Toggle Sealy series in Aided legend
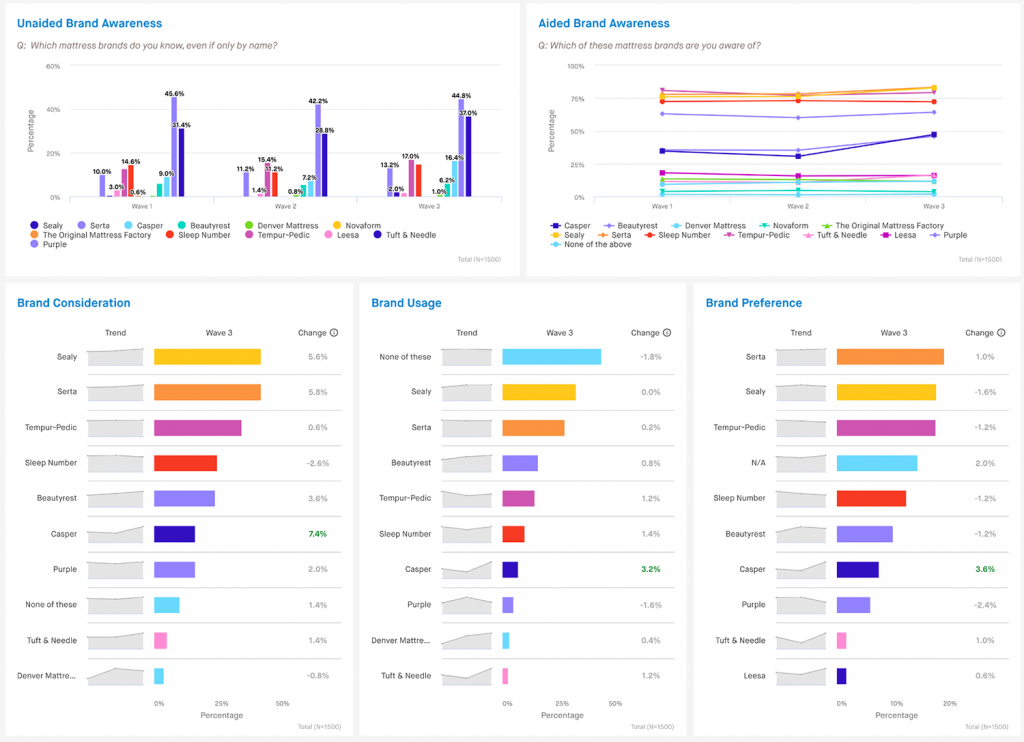1024x742 pixels. point(568,234)
